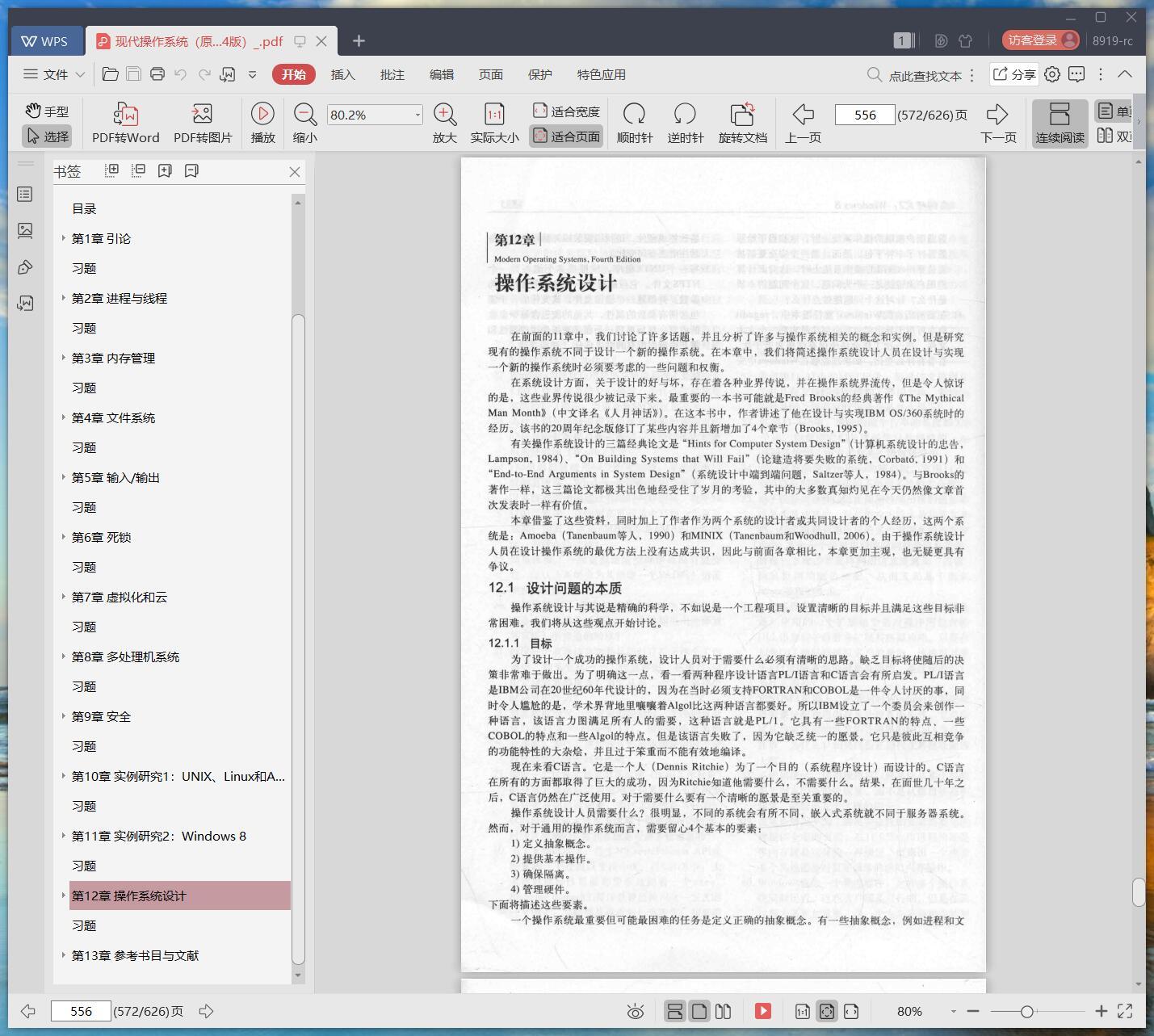Viewport: 1154px width, 1036px height.
Task: Open feedback chat bubble icon
Action: coord(1076,74)
